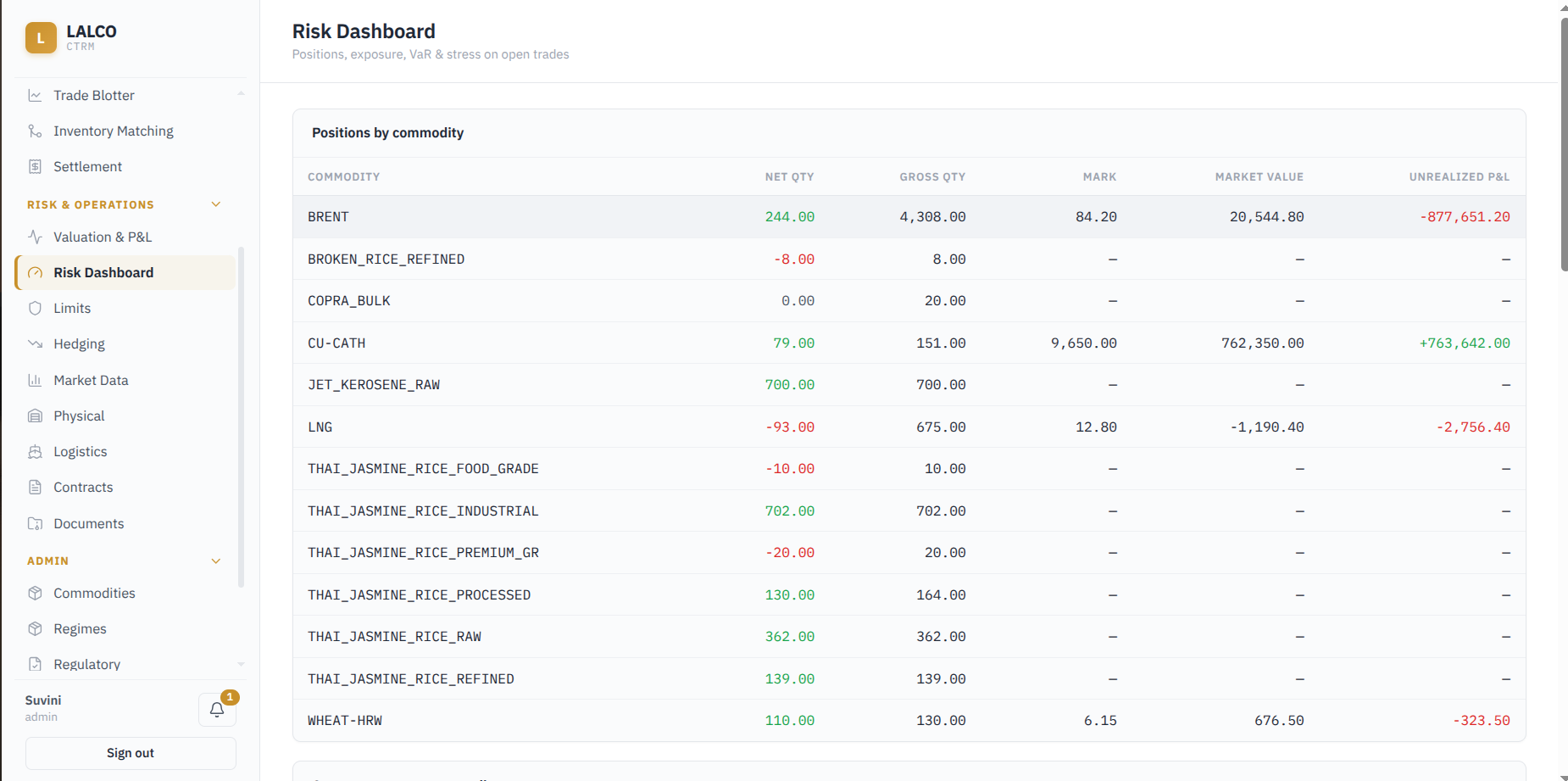Click the UNREALIZED P&L column header

point(1460,177)
